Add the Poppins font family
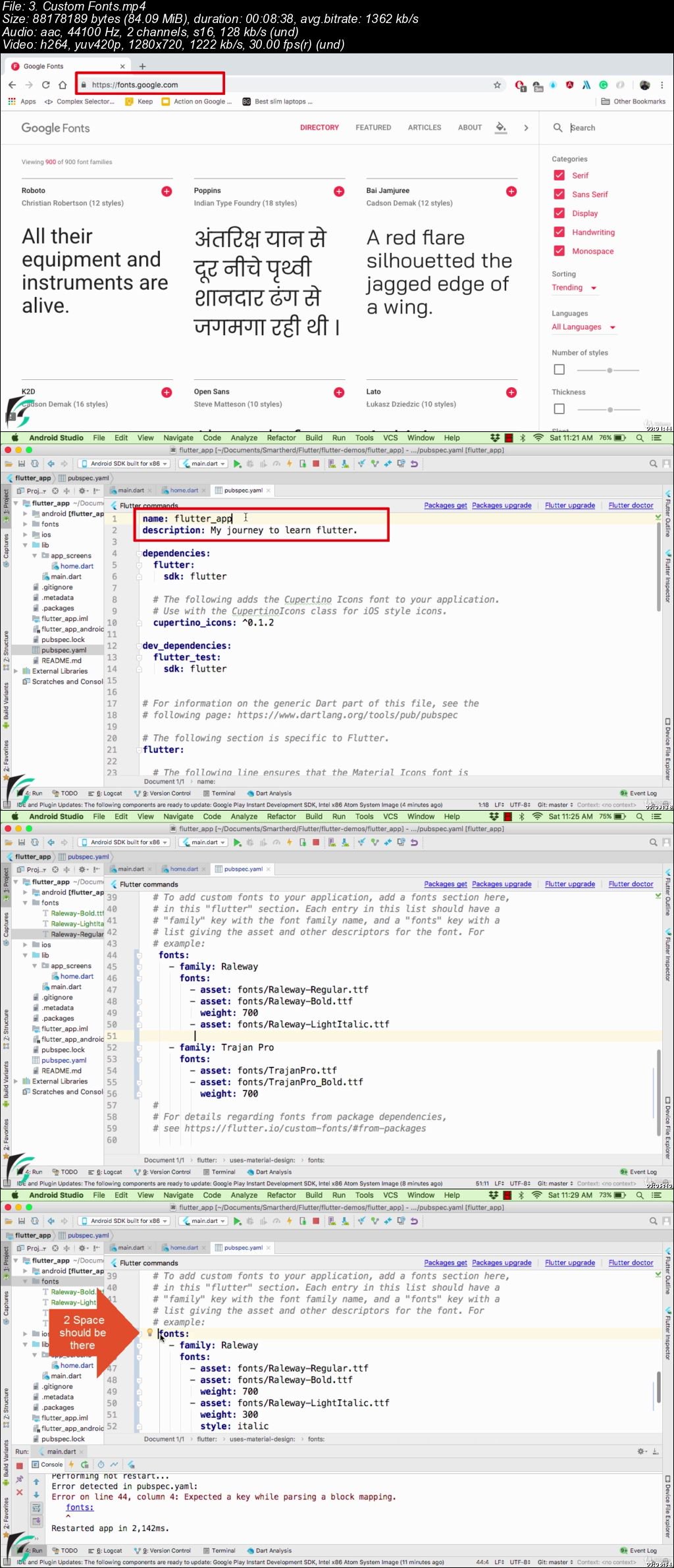Viewport: 674px width, 1568px height. [339, 191]
